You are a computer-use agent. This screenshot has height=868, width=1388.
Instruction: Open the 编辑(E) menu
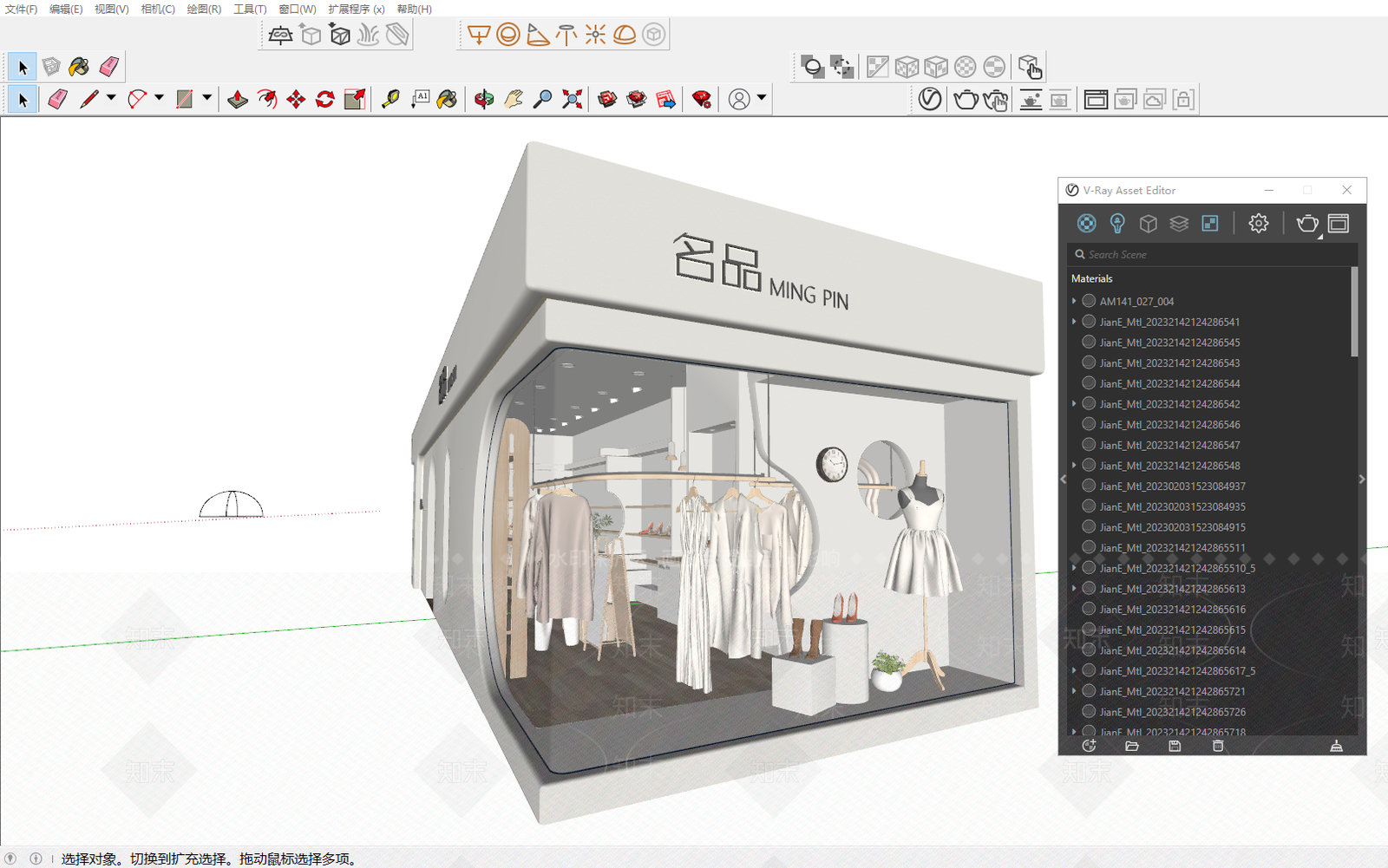(66, 9)
